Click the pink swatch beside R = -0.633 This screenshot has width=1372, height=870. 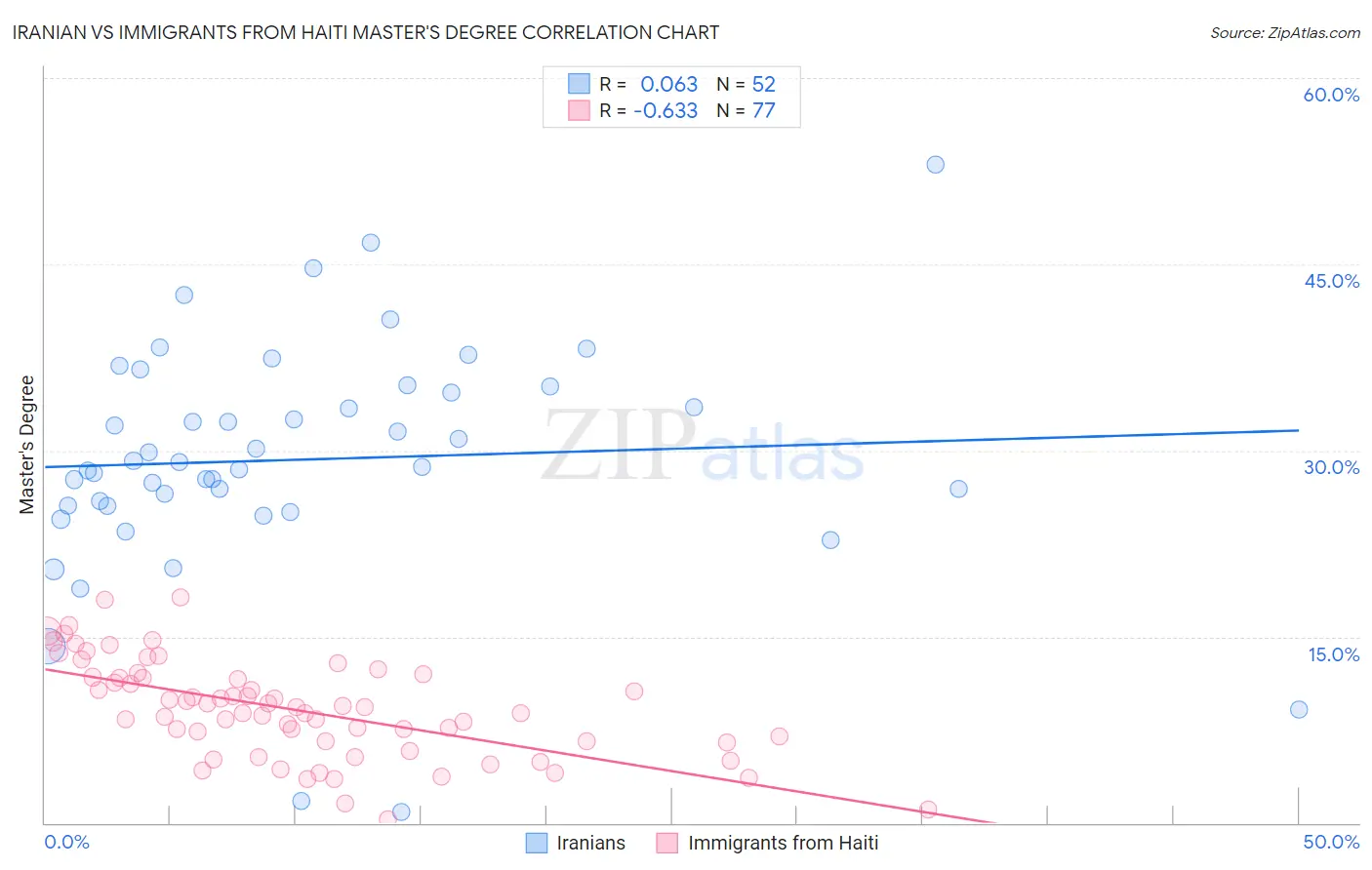click(x=580, y=110)
